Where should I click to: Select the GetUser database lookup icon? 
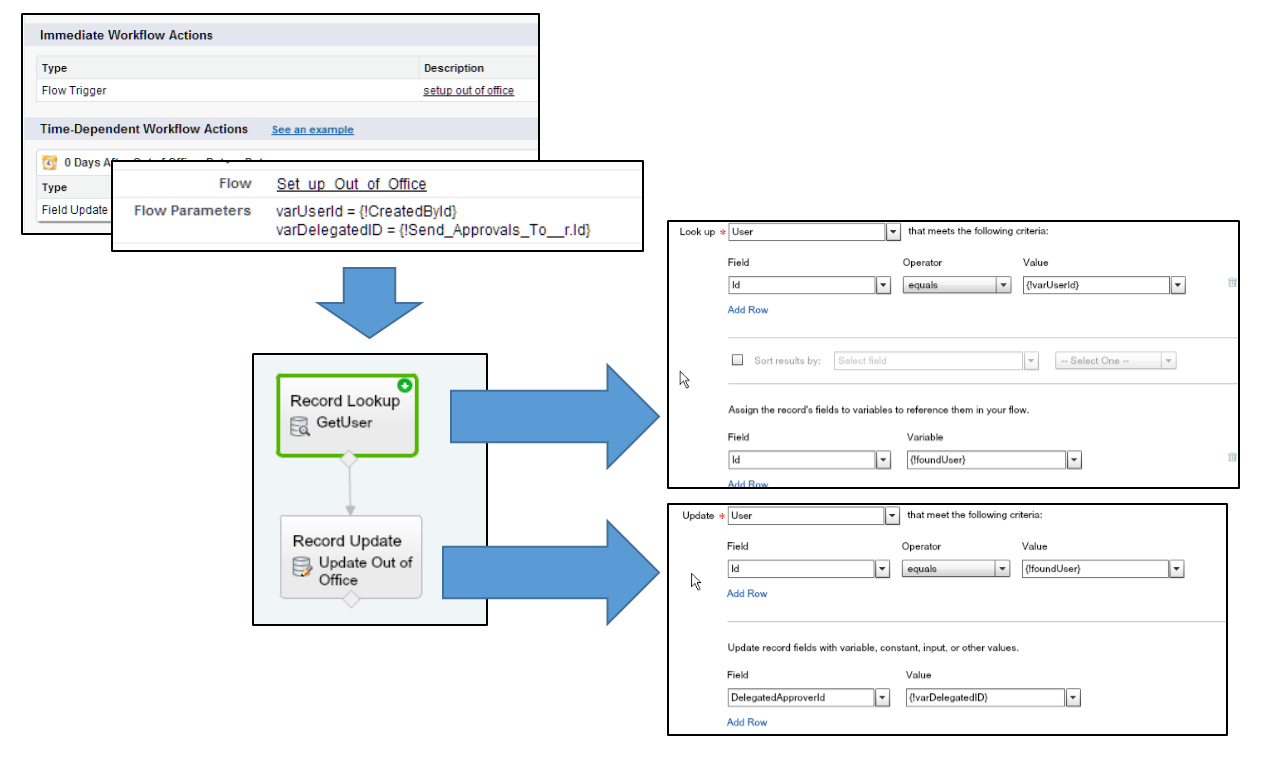(300, 427)
